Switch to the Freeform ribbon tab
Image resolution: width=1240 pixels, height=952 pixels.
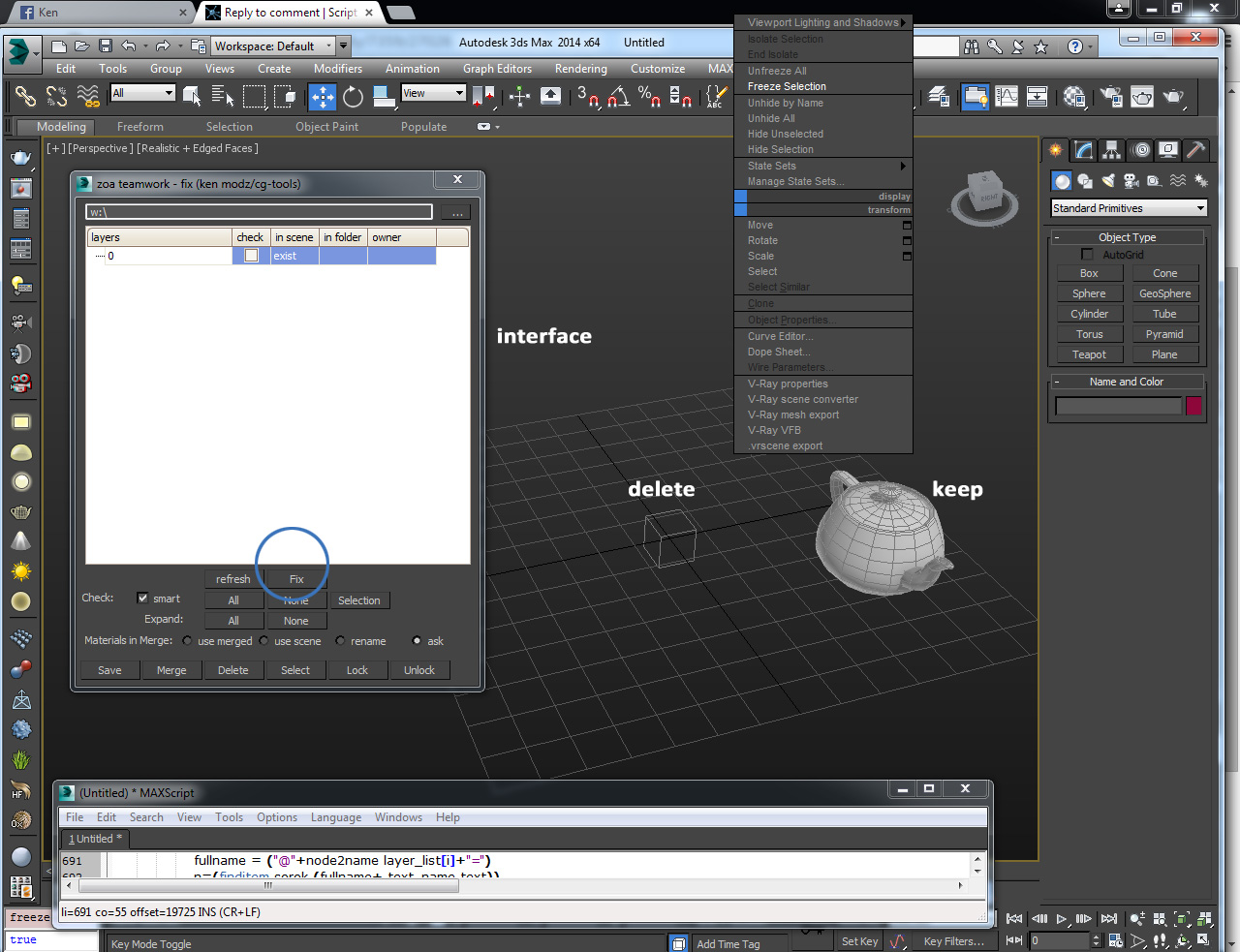pyautogui.click(x=140, y=127)
